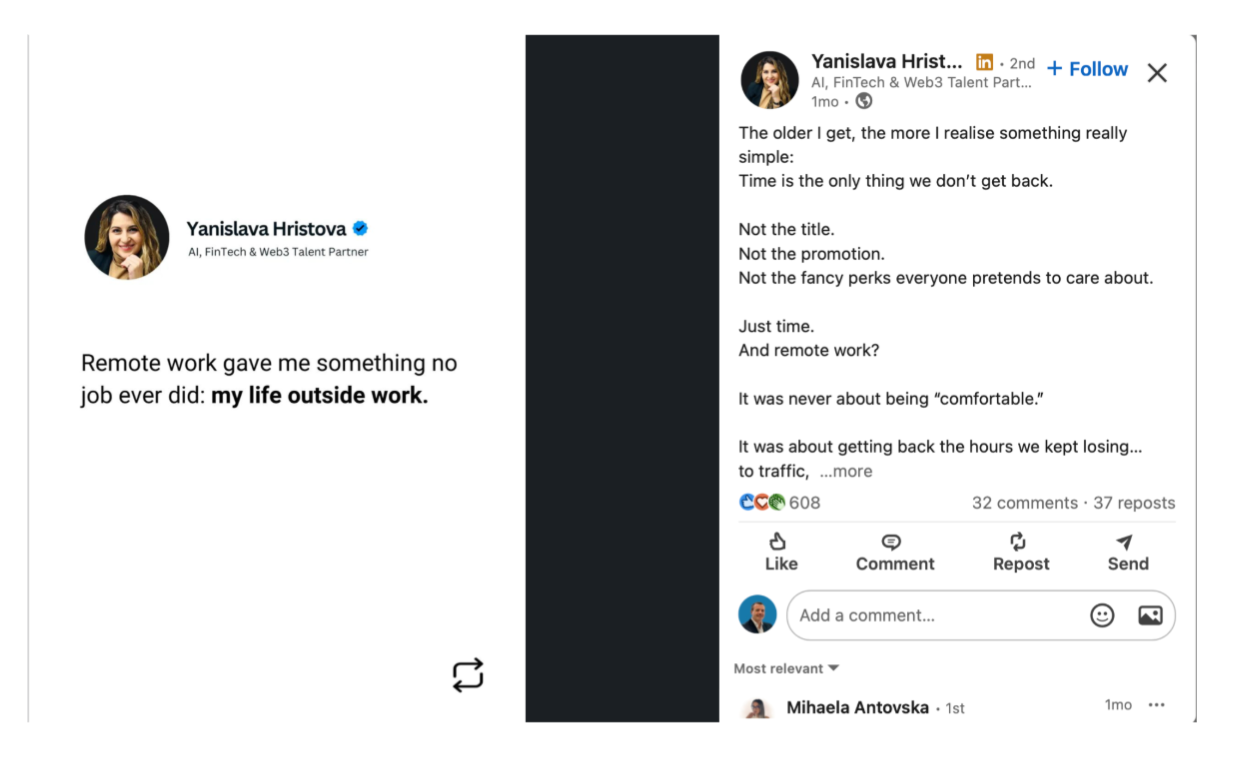Expand the post with "...more"
The width and height of the screenshot is (1242, 782).
tap(846, 471)
